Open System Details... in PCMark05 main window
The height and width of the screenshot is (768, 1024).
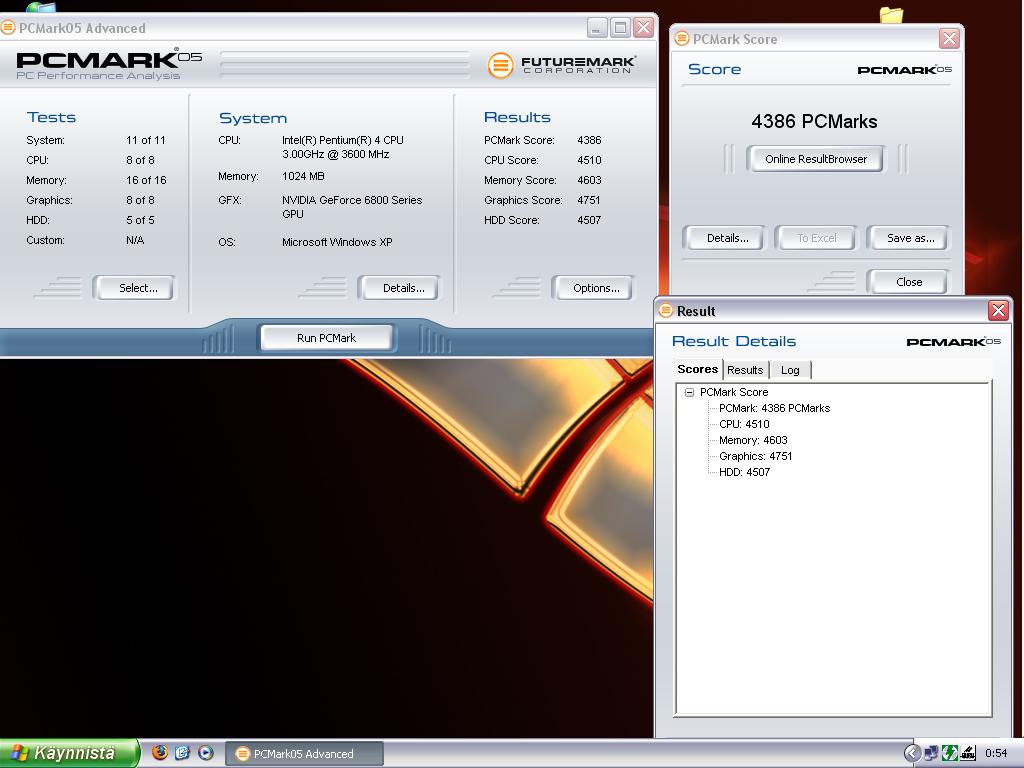click(399, 288)
